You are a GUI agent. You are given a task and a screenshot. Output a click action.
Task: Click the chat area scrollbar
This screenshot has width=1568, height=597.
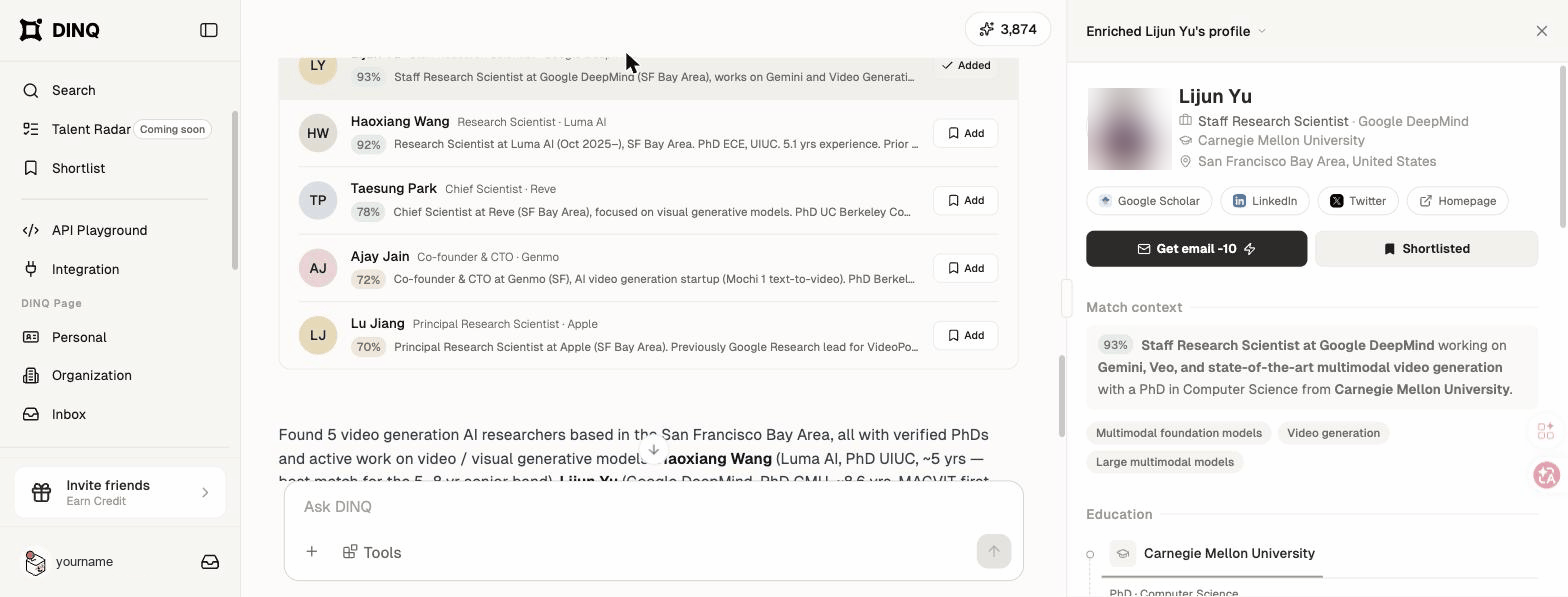[x=1060, y=395]
